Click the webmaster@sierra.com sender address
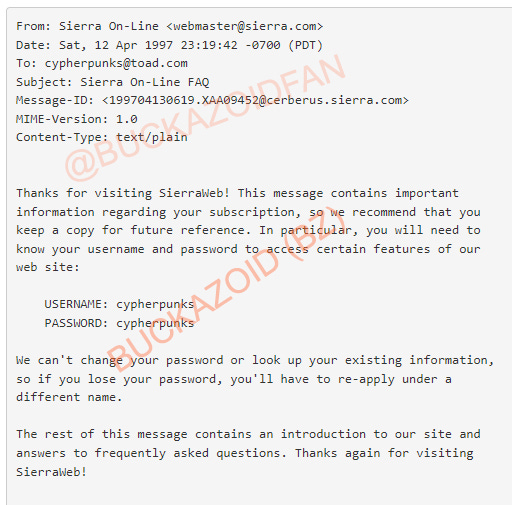 (244, 26)
